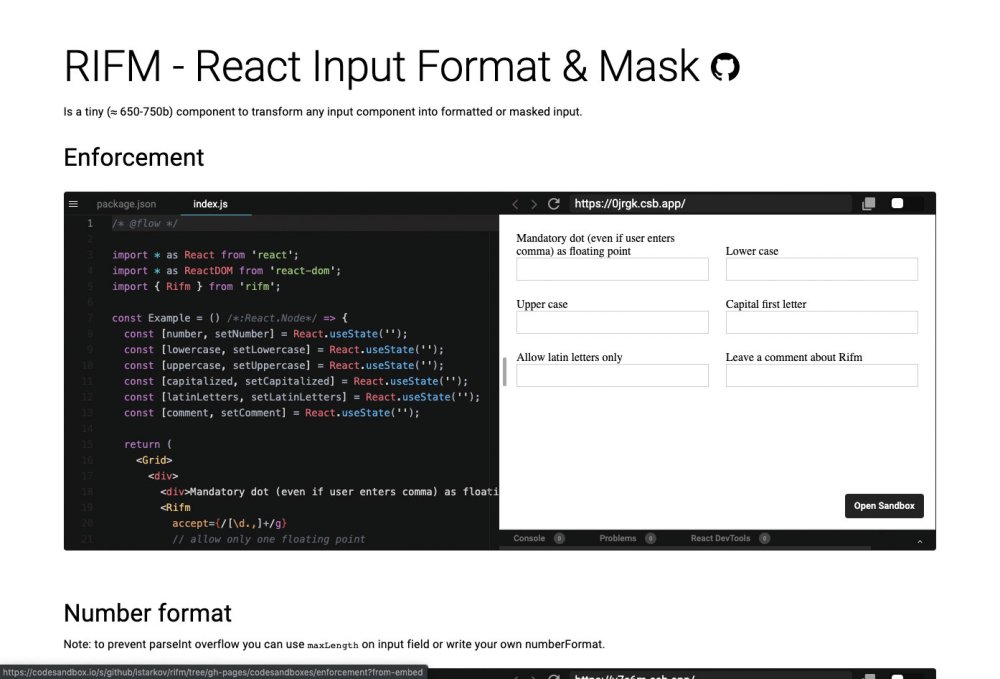This screenshot has height=679, width=1000.
Task: Click the accept={/[\d.,]+/g} code line
Action: [x=230, y=523]
